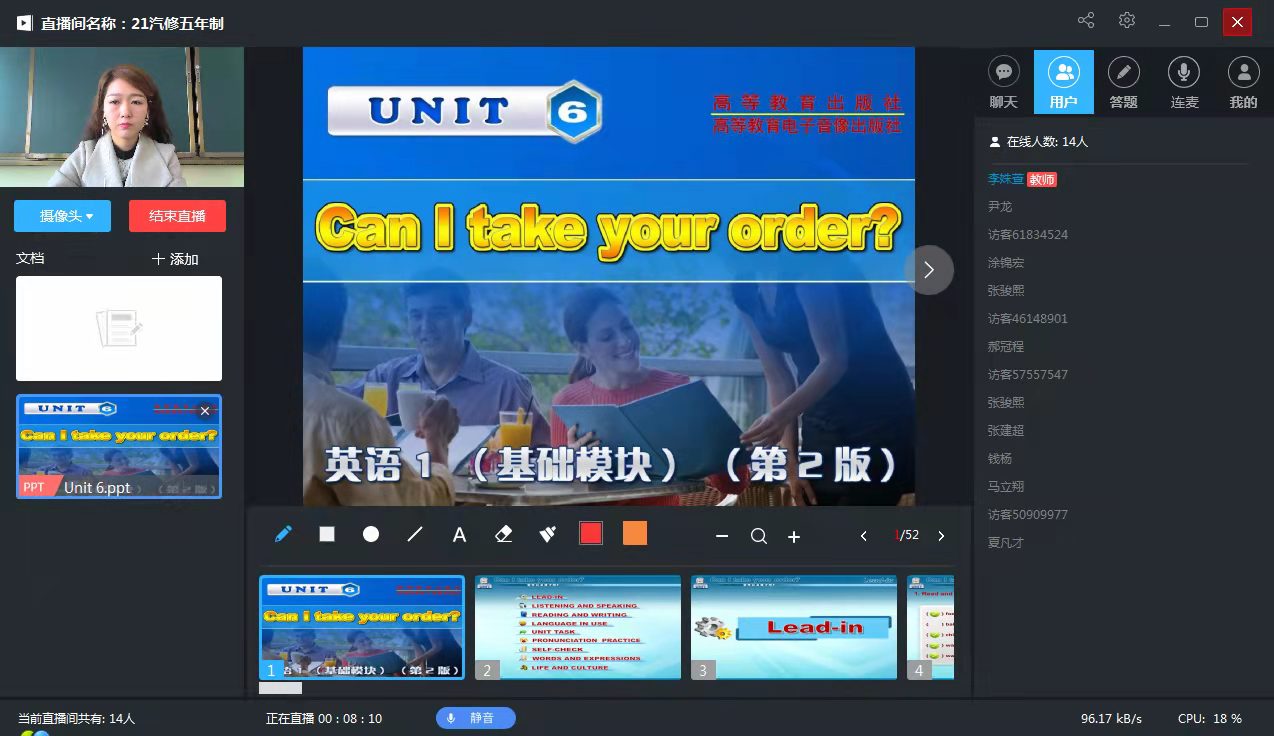The image size is (1274, 736).
Task: Advance slide with right arrow overlay
Action: (x=929, y=270)
